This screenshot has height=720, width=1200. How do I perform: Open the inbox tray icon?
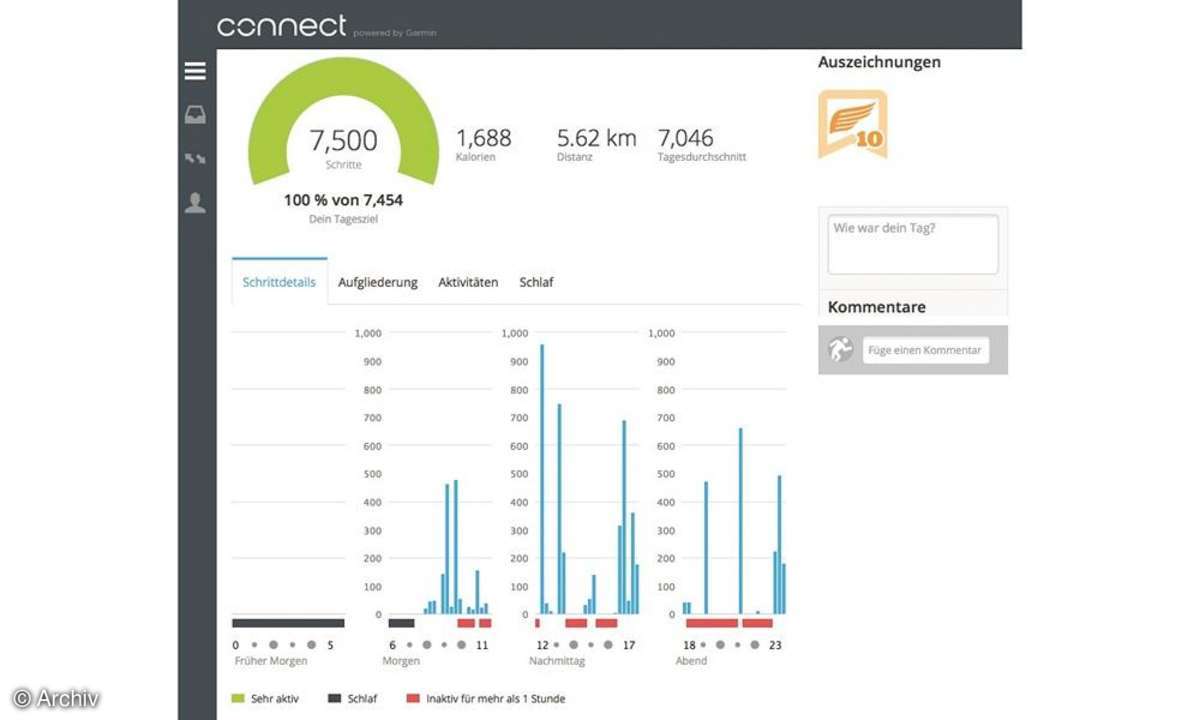tap(195, 115)
